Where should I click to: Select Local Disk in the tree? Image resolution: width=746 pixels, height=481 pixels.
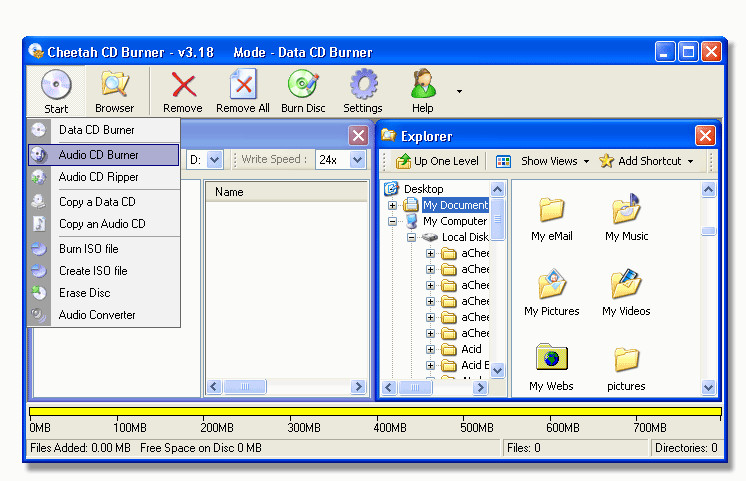(465, 237)
